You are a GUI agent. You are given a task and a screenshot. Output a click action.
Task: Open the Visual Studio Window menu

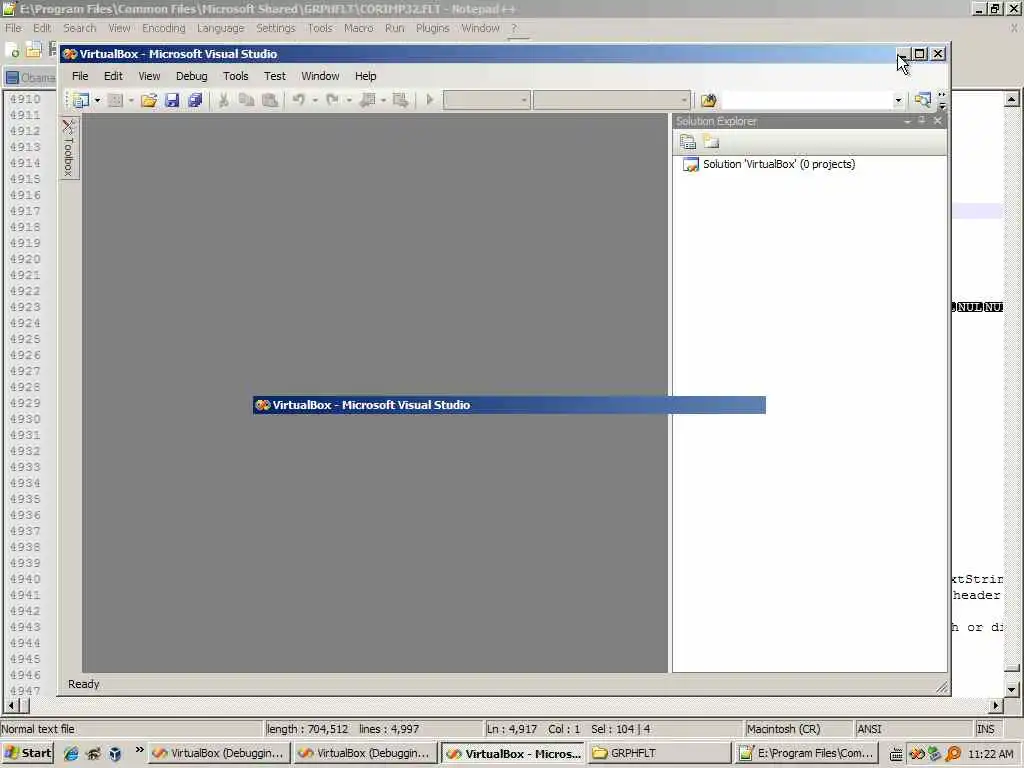[x=320, y=76]
